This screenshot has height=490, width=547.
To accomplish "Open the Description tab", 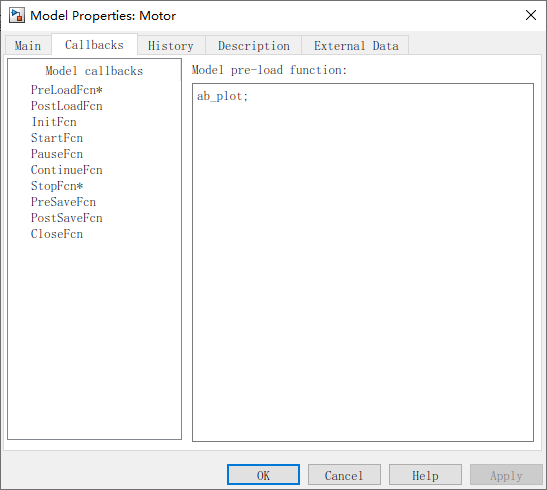I will click(254, 46).
